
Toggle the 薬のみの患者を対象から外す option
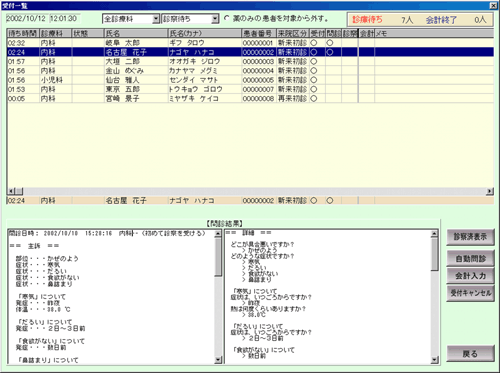[227, 18]
